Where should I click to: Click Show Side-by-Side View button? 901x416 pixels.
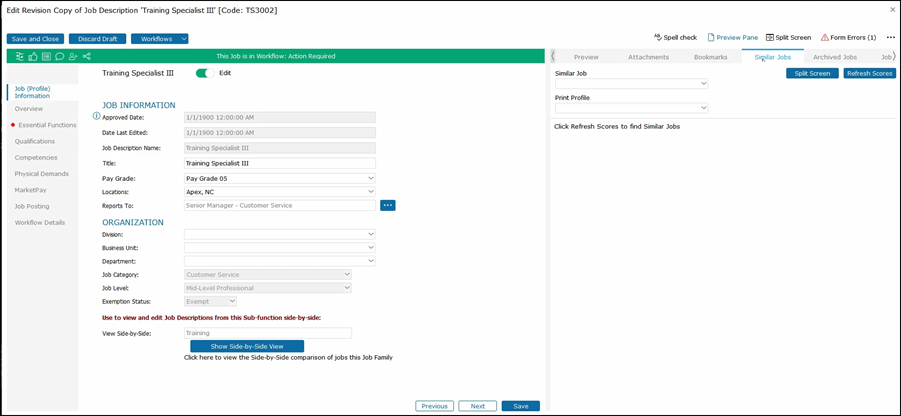coord(247,346)
